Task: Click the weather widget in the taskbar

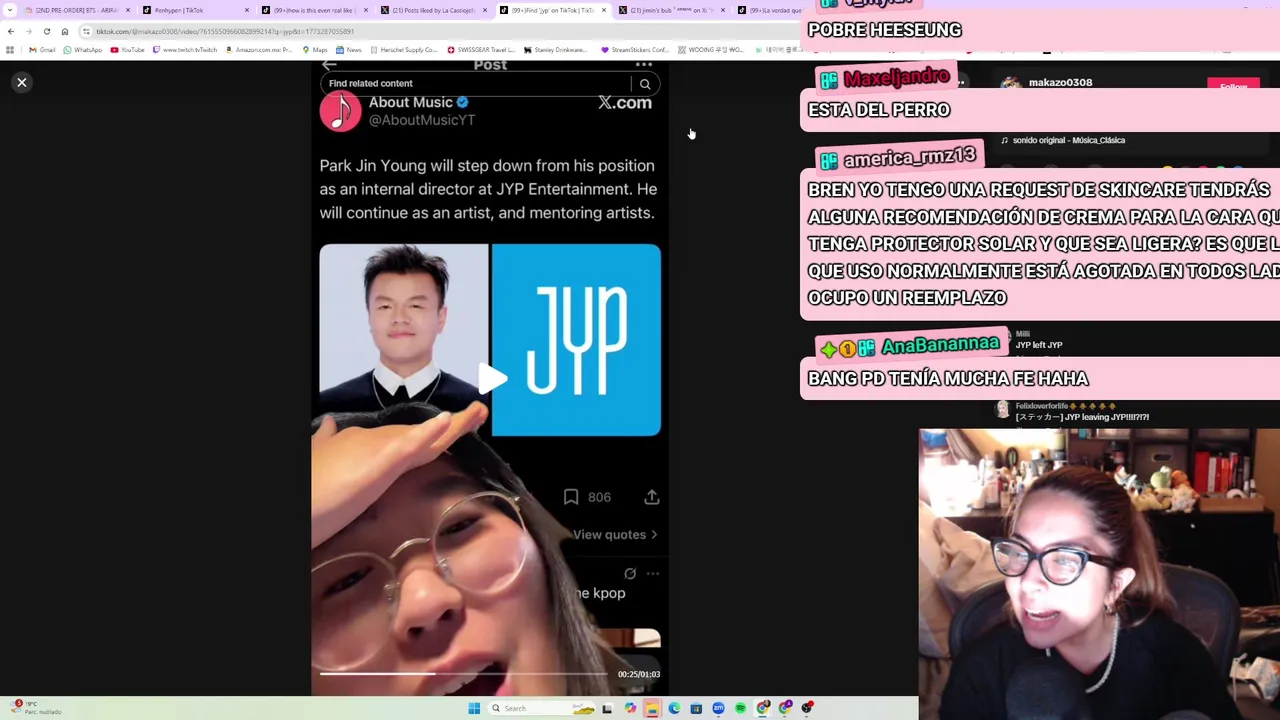Action: (x=35, y=708)
